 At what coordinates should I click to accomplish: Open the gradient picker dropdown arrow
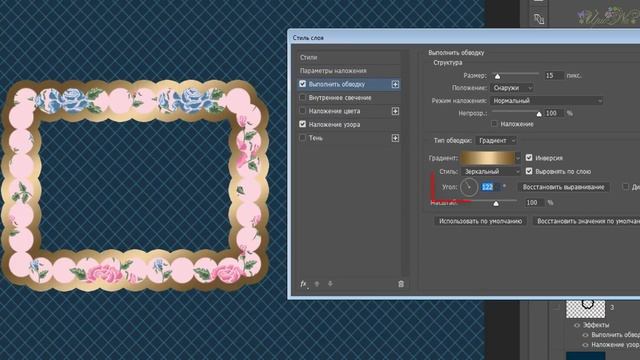coord(518,158)
